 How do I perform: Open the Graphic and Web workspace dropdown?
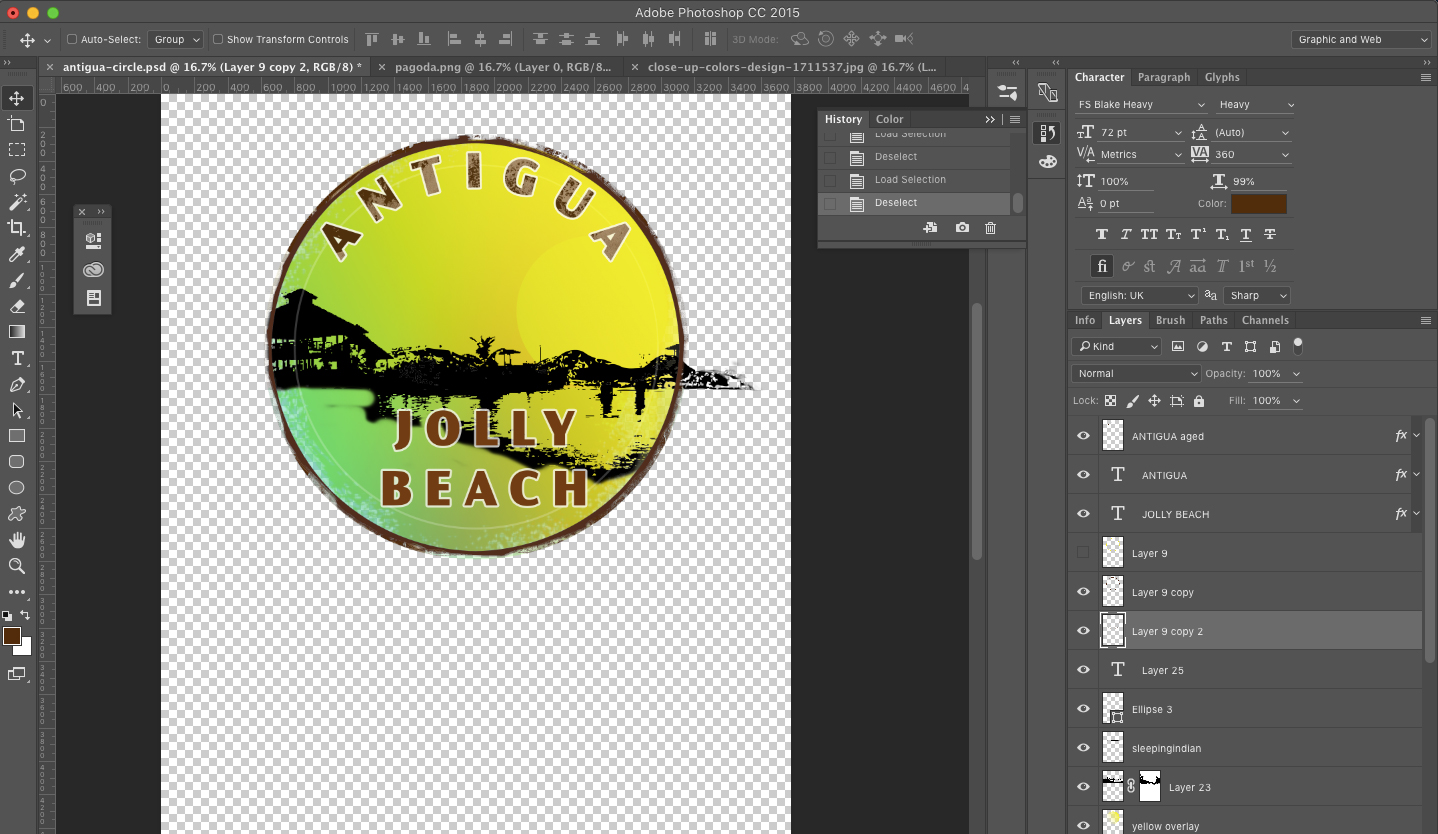[x=1361, y=40]
